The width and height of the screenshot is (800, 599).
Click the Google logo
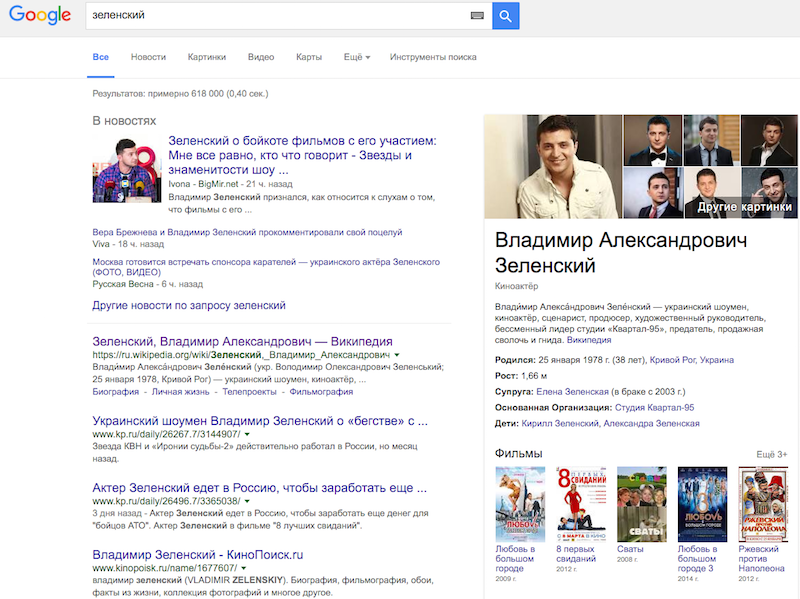[x=40, y=15]
